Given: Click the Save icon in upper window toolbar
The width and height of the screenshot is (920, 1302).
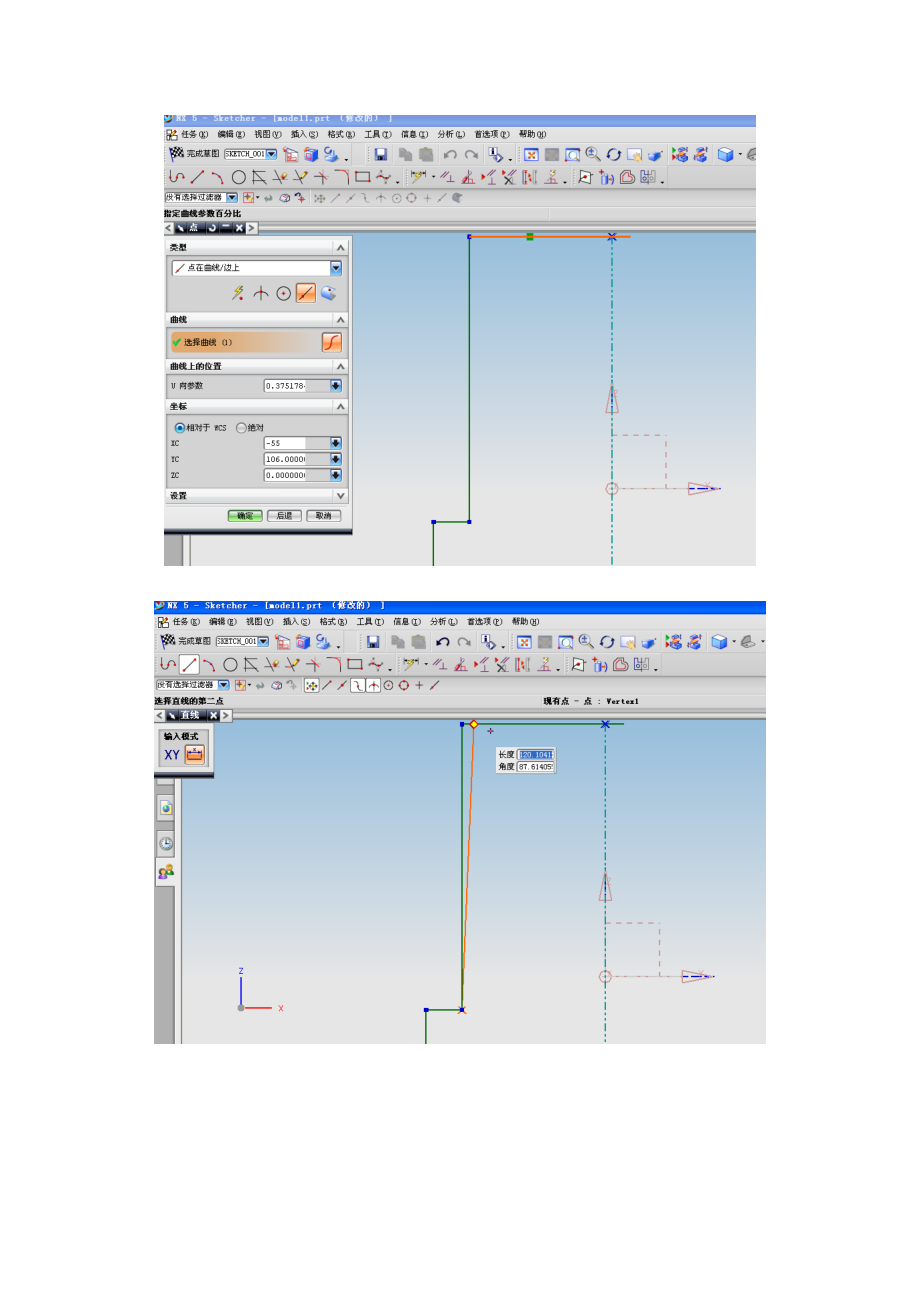Looking at the screenshot, I should click(380, 154).
